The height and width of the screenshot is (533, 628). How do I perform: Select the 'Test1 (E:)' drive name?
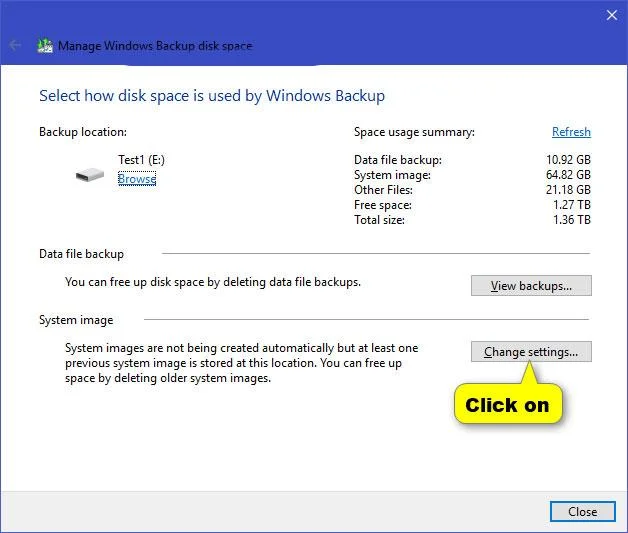(x=141, y=160)
